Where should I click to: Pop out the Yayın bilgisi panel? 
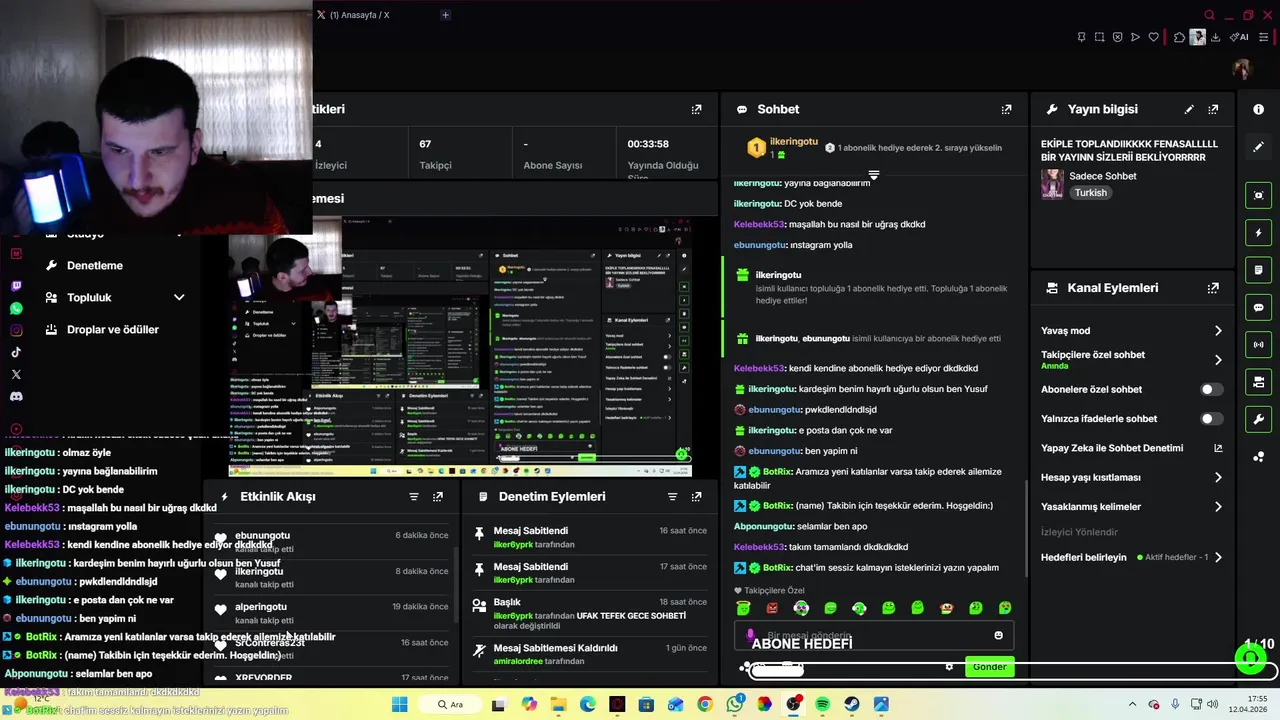coord(1213,109)
